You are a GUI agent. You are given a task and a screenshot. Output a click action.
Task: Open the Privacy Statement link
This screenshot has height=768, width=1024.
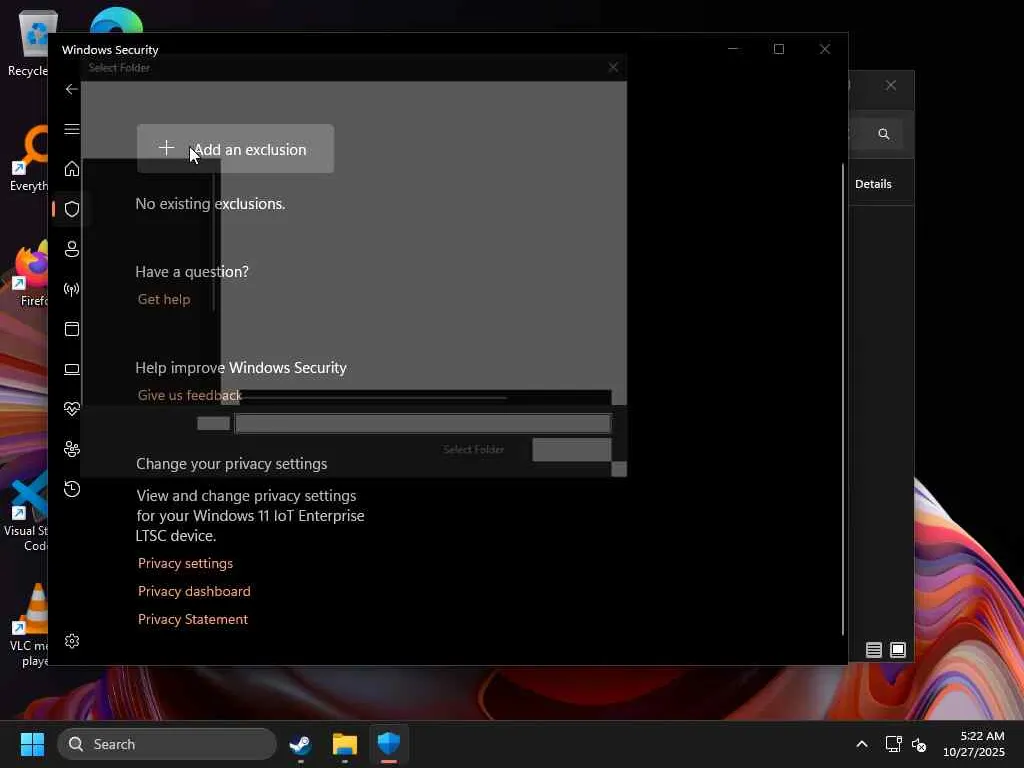pyautogui.click(x=193, y=619)
